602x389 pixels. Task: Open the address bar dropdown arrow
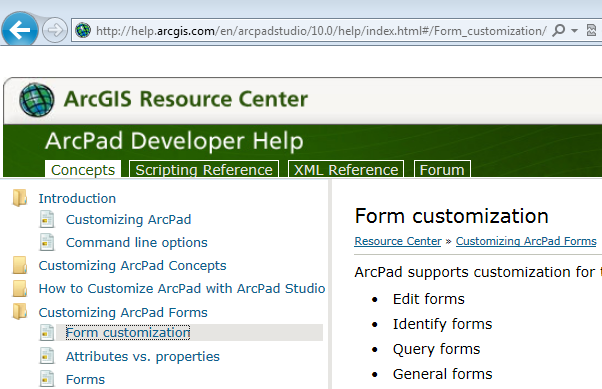tap(575, 30)
